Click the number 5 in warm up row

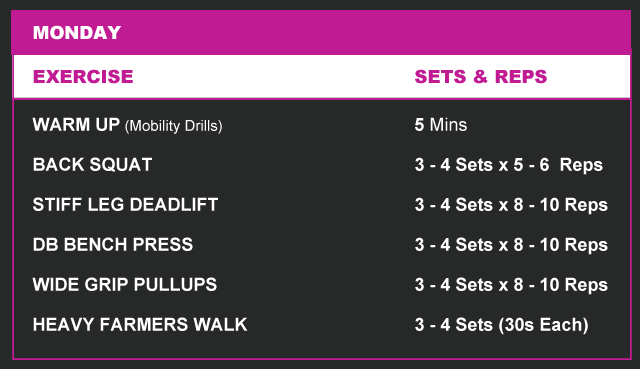click(x=419, y=125)
